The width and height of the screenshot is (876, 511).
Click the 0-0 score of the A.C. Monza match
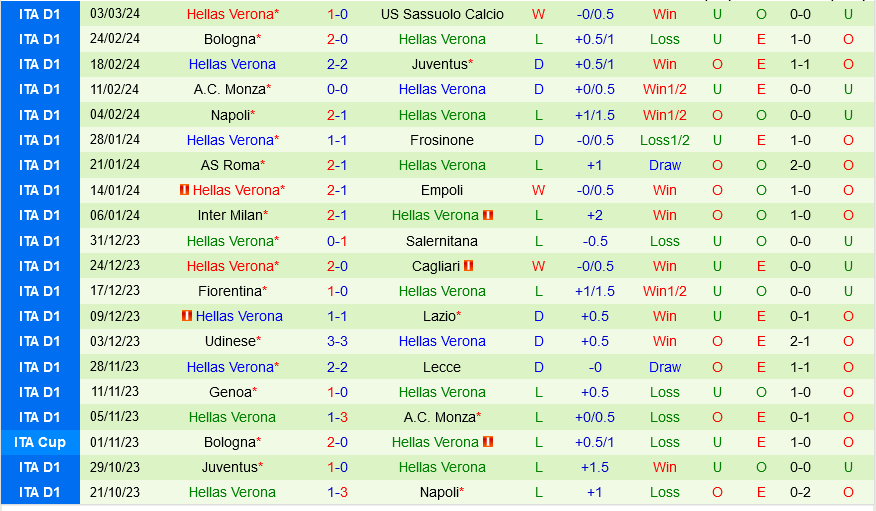(x=337, y=89)
